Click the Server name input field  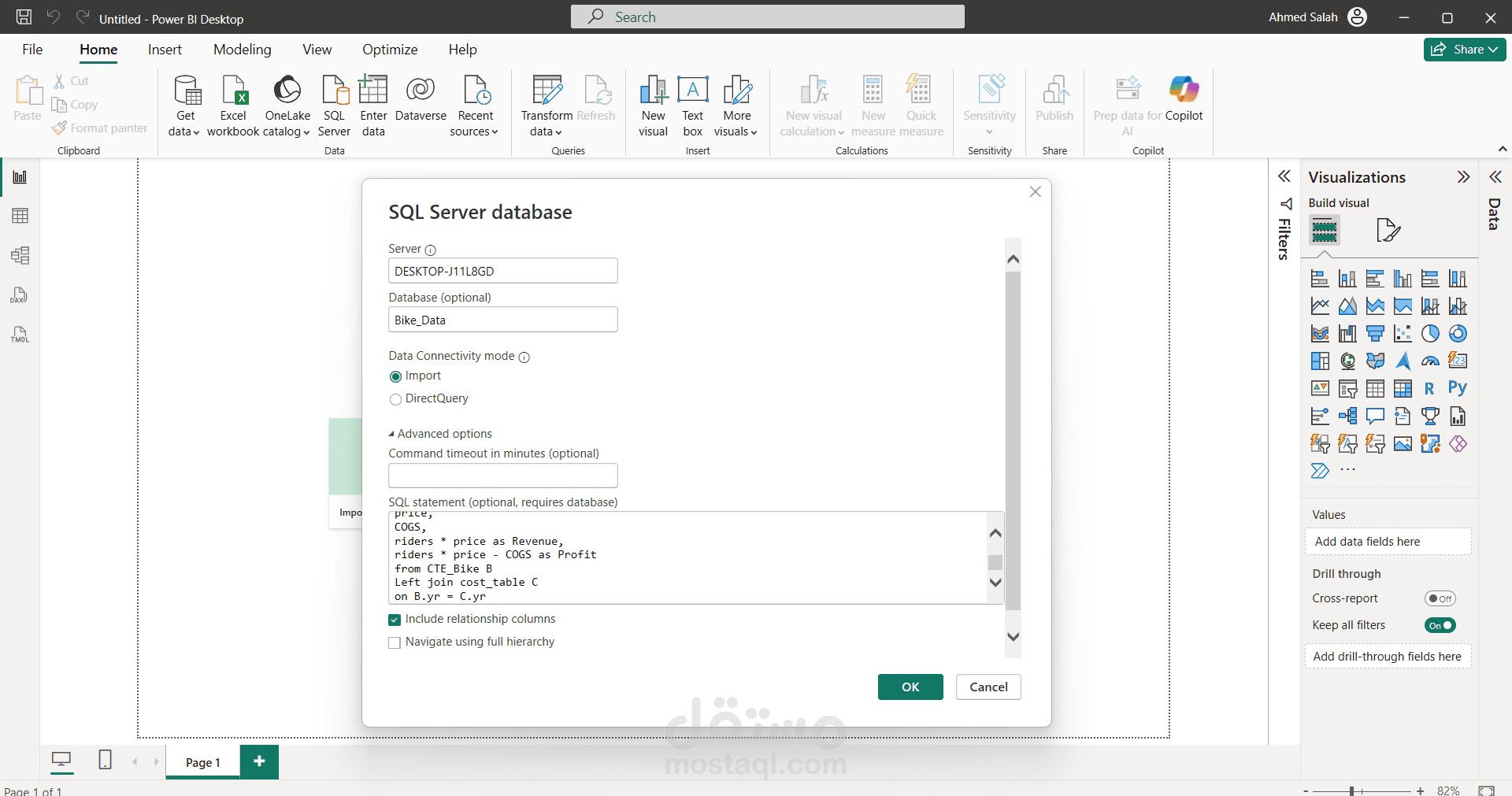(503, 271)
